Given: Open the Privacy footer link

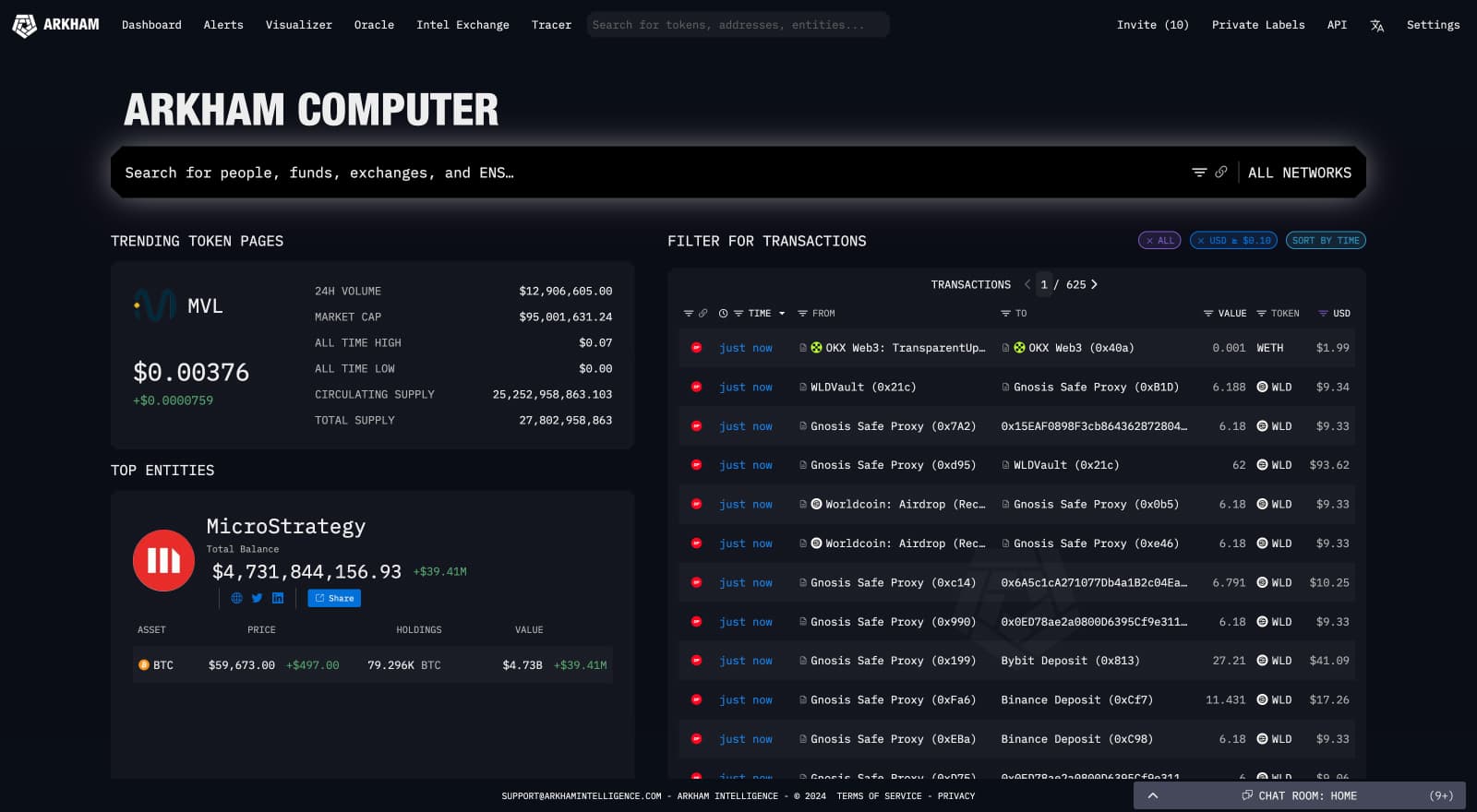Looking at the screenshot, I should pos(956,795).
